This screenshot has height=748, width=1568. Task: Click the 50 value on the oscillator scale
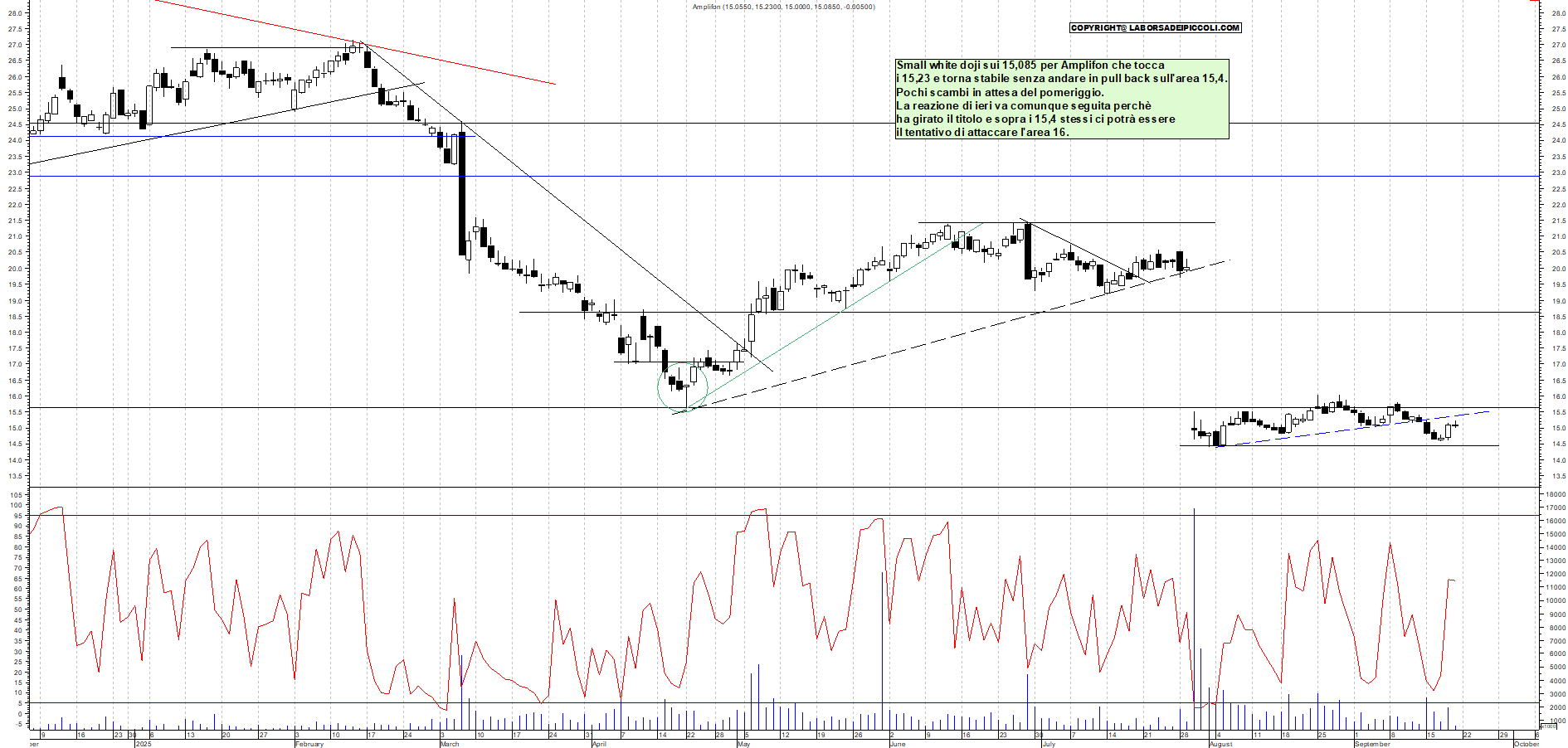tap(18, 610)
